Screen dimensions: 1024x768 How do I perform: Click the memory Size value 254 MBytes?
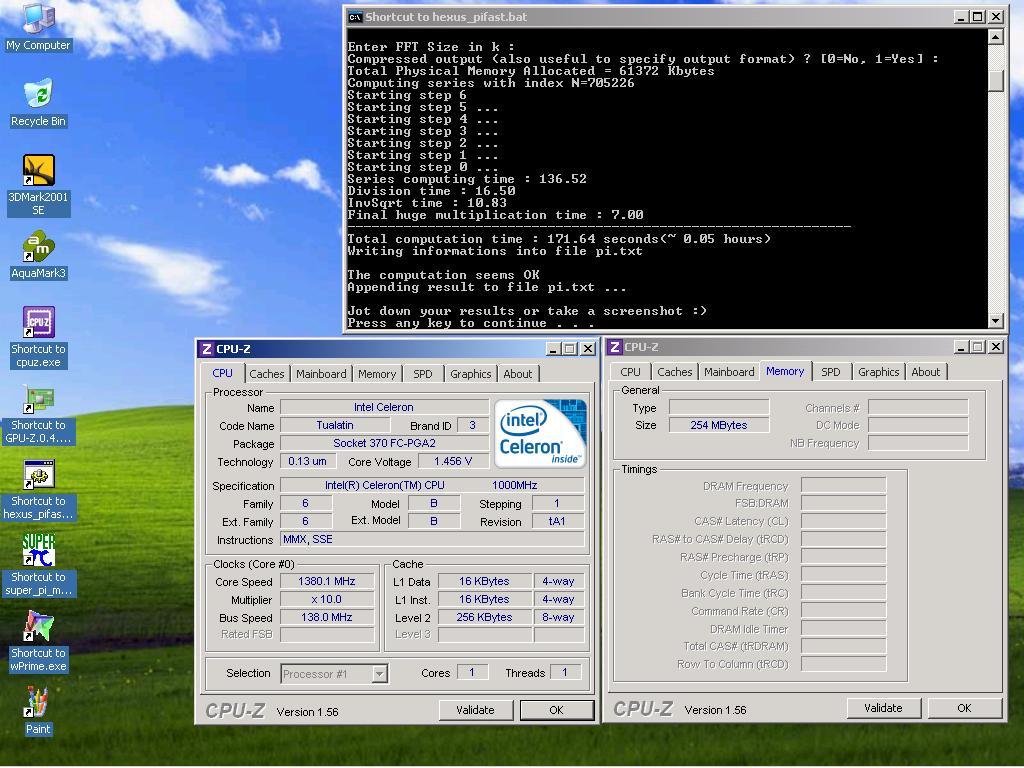pos(719,425)
